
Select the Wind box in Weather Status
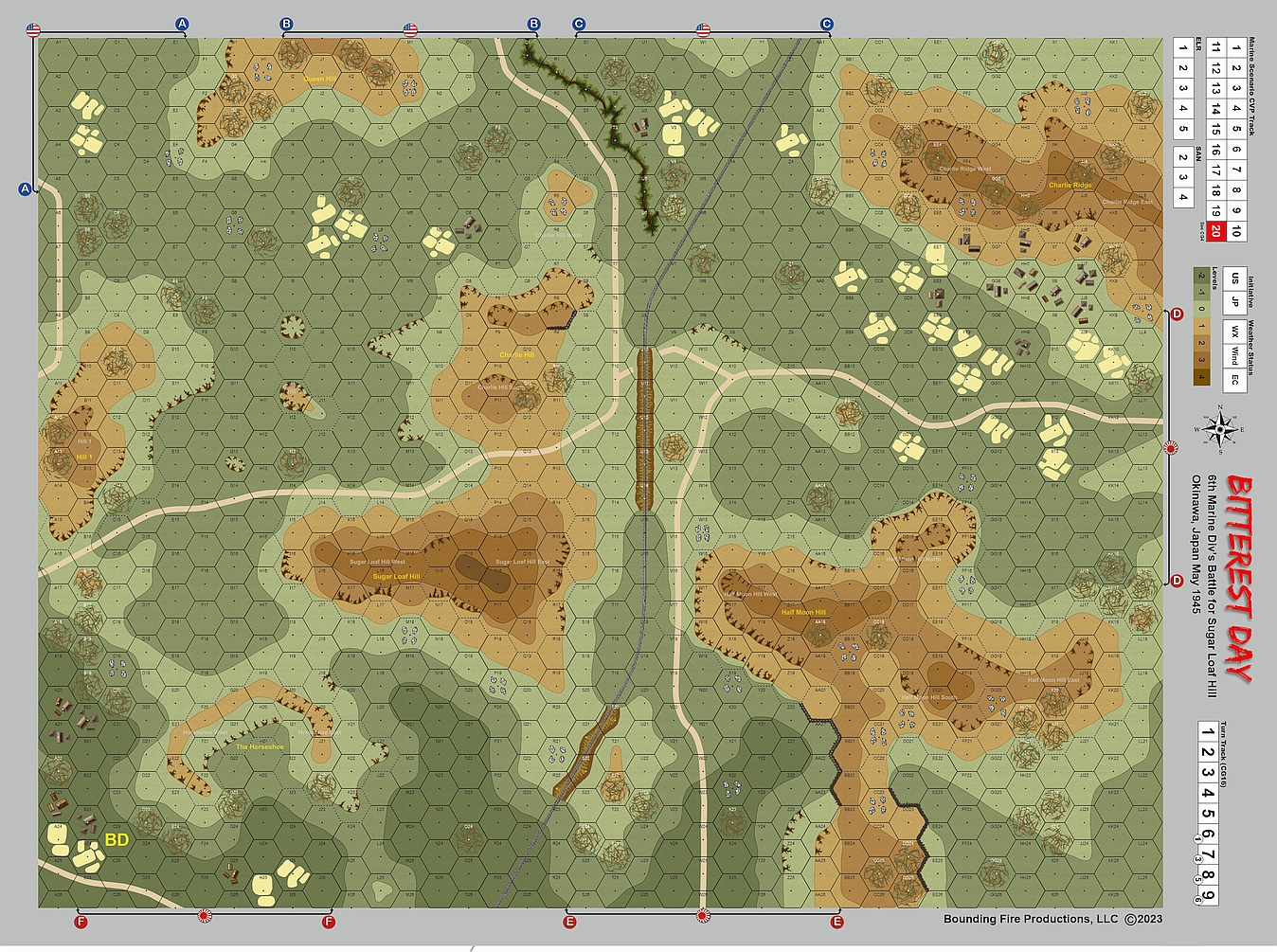[x=1234, y=356]
